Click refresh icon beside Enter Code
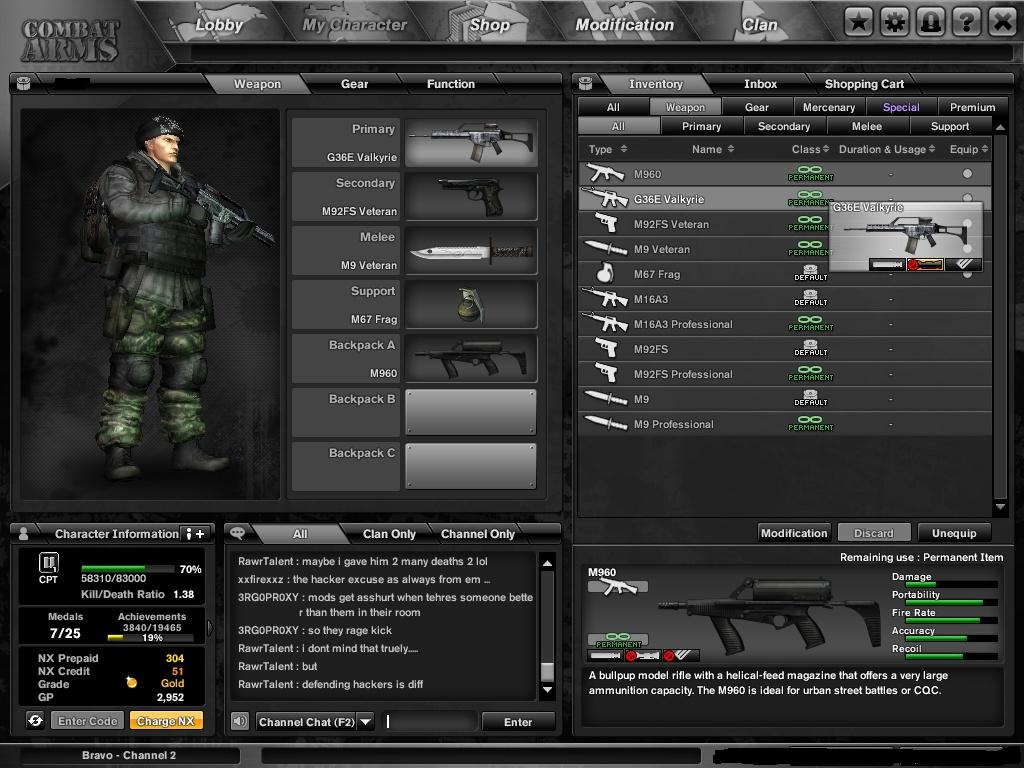The height and width of the screenshot is (768, 1024). click(x=35, y=720)
